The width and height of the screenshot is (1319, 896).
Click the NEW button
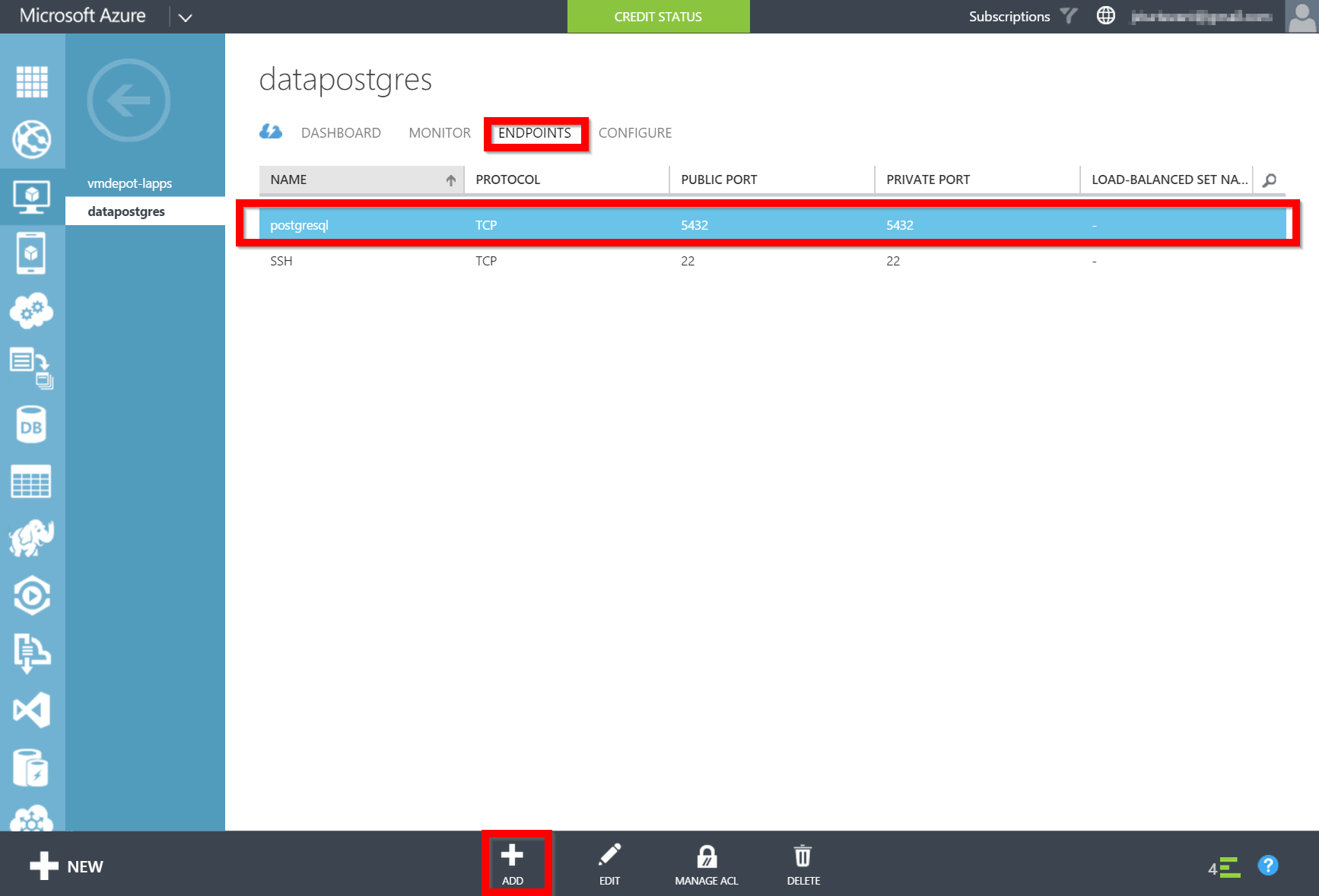(x=66, y=866)
